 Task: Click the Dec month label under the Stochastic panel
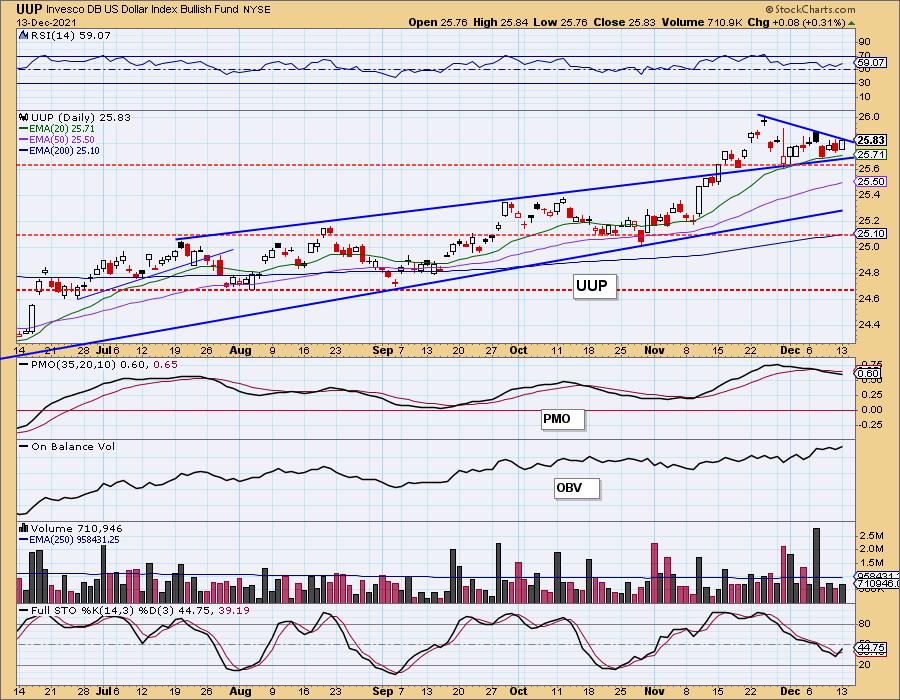coord(790,691)
